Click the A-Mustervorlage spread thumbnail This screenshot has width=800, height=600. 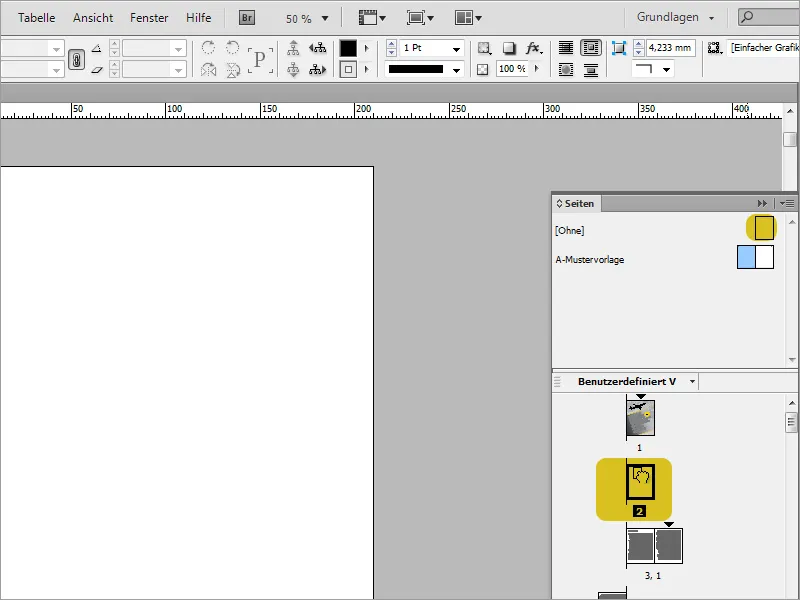[x=755, y=257]
